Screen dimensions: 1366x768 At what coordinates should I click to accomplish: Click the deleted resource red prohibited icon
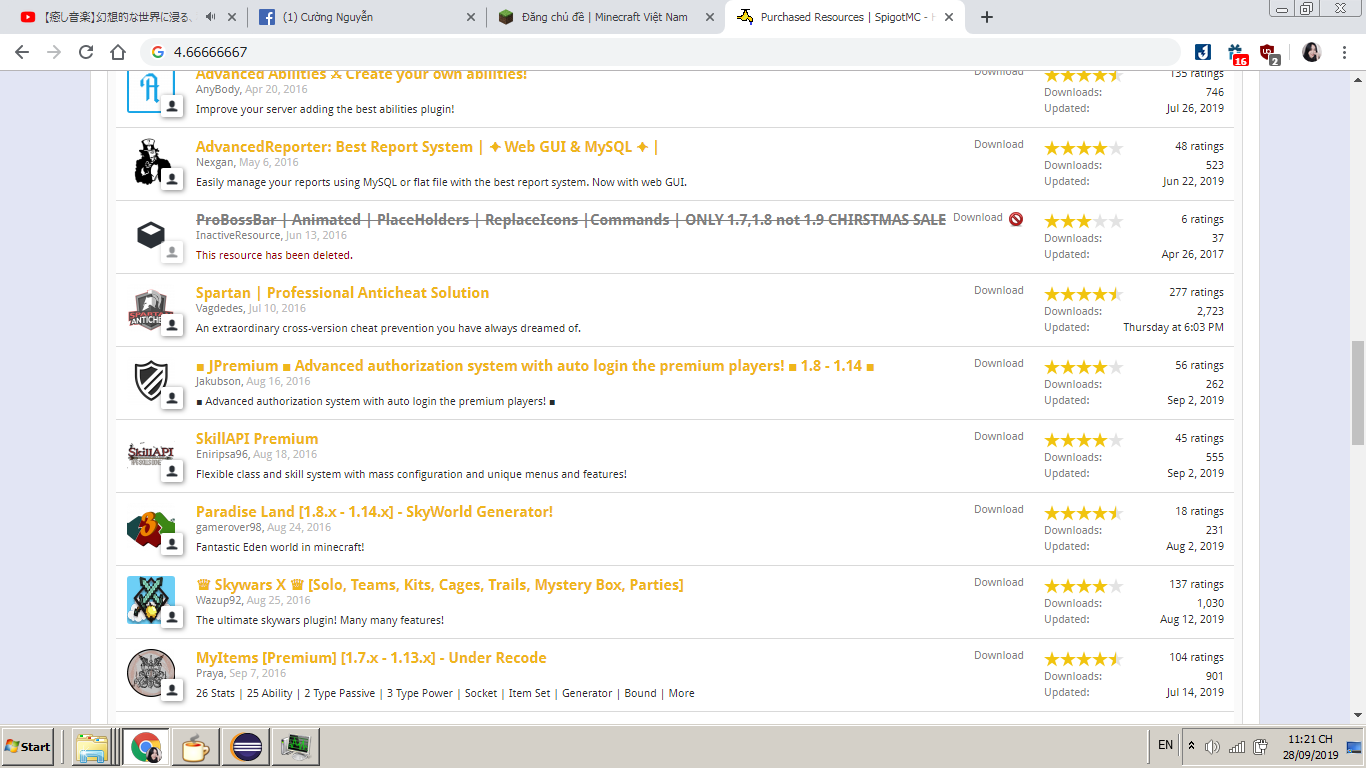coord(1016,219)
